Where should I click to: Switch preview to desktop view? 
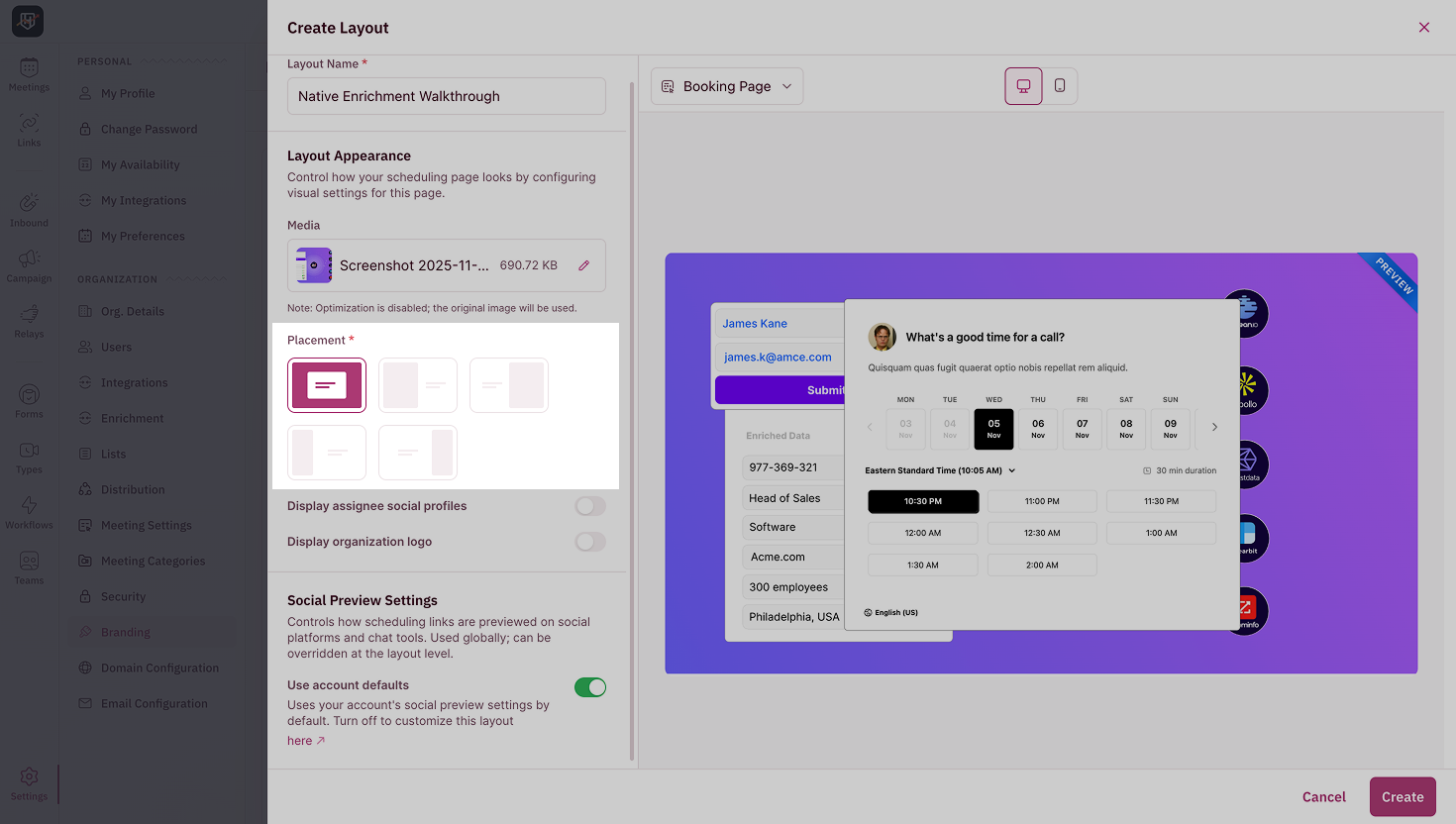coord(1023,86)
